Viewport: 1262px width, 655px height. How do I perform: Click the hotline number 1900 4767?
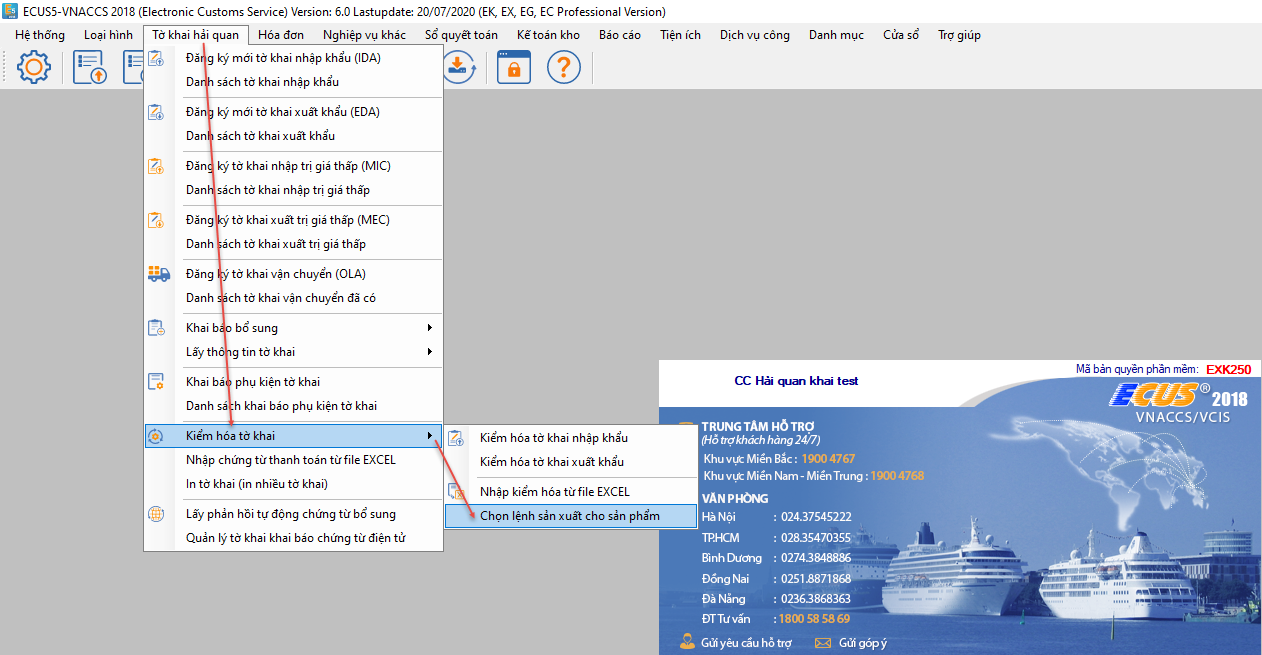(826, 459)
